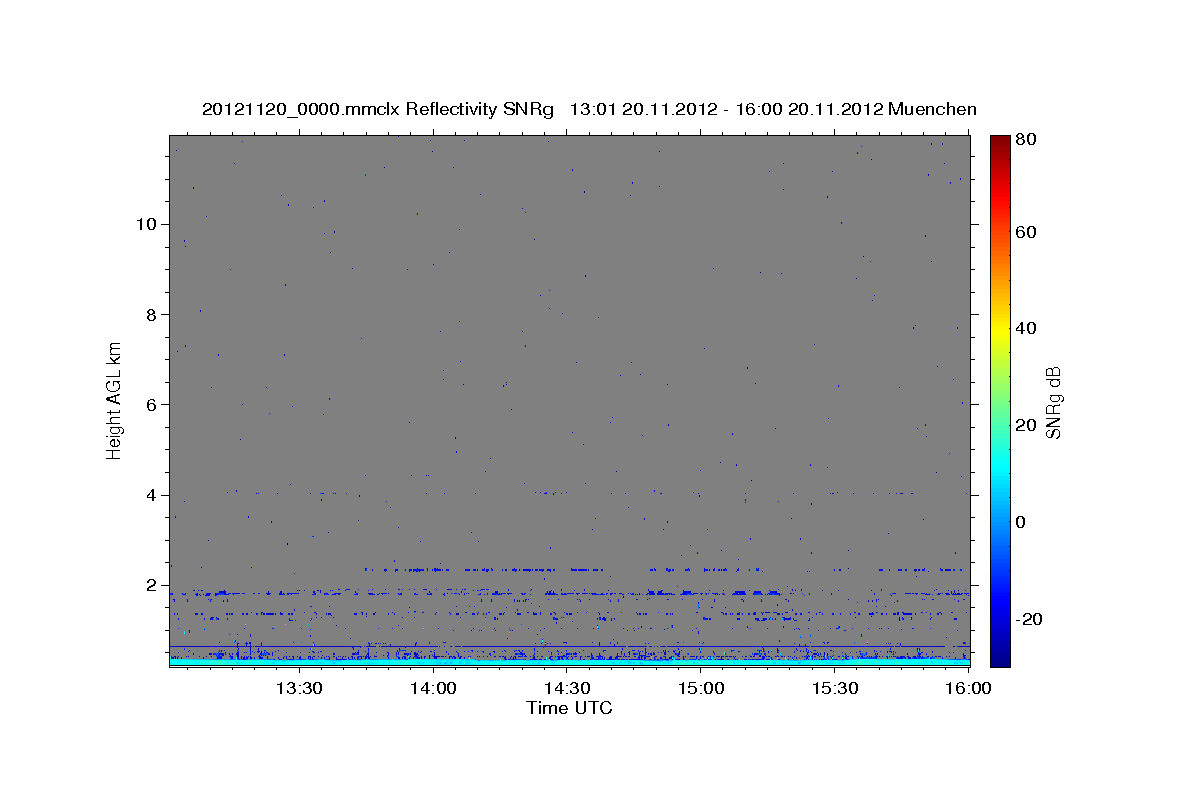Click the colorbar value 80
Image resolution: width=1200 pixels, height=800 pixels.
point(1025,139)
